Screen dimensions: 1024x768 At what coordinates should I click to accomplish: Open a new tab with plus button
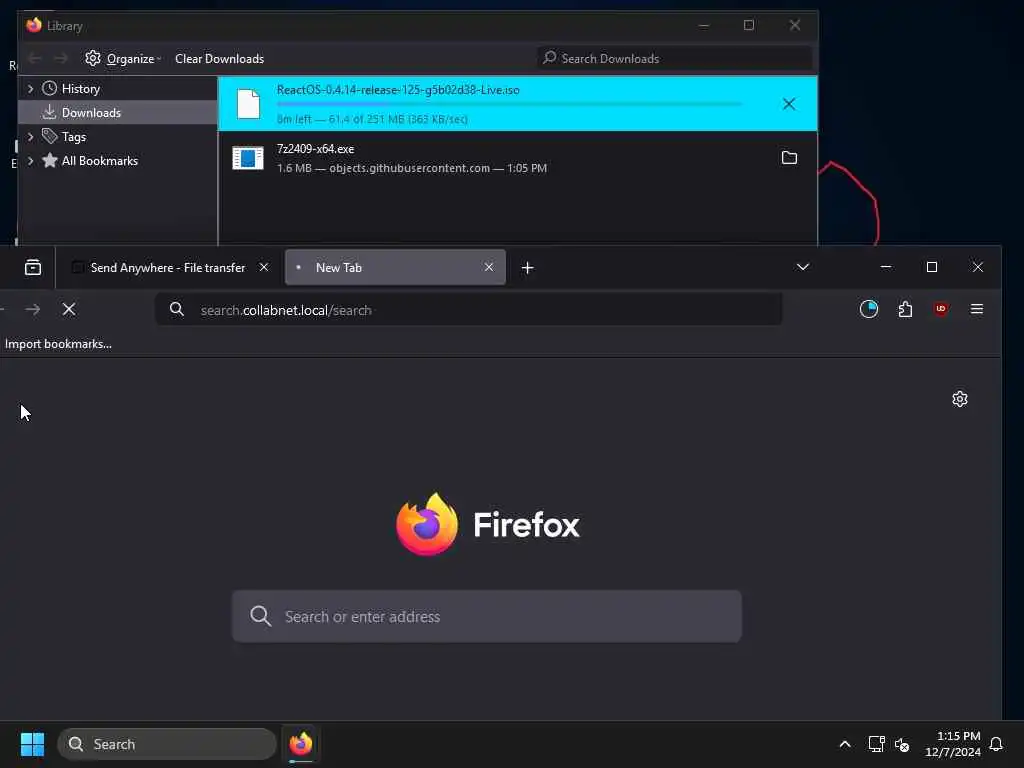(x=528, y=268)
